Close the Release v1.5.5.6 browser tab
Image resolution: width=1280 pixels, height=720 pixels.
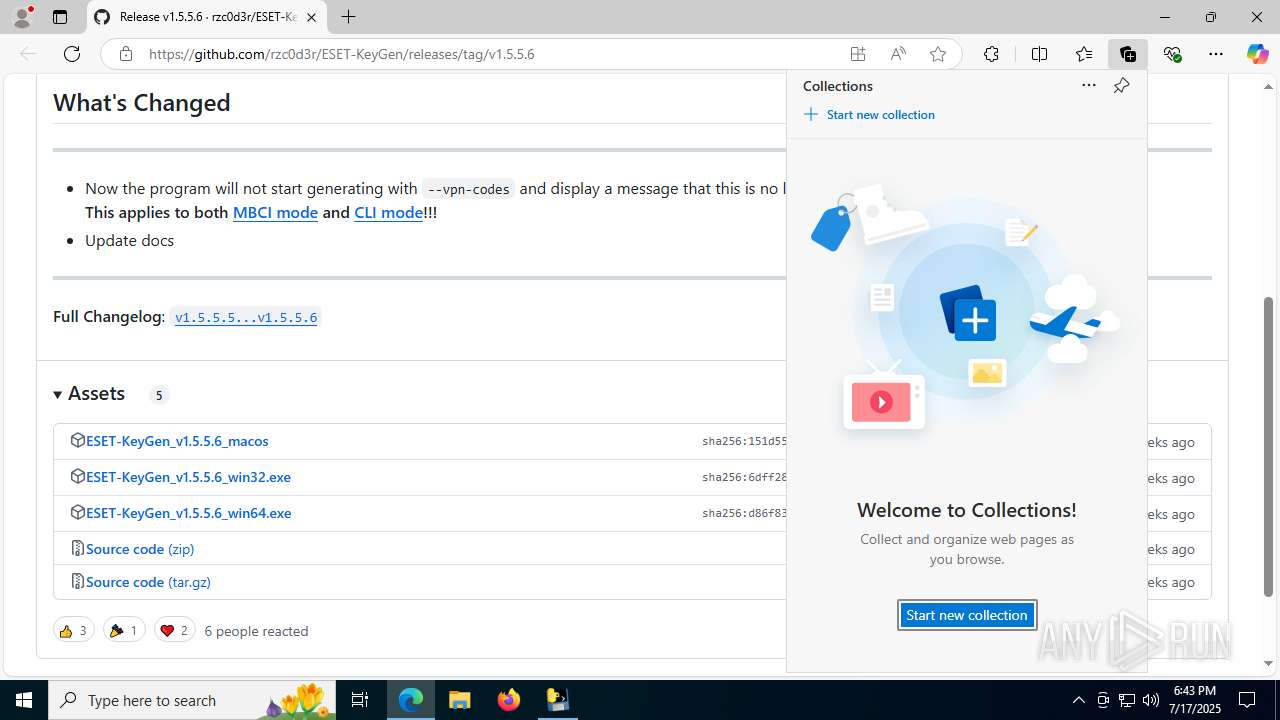312,17
